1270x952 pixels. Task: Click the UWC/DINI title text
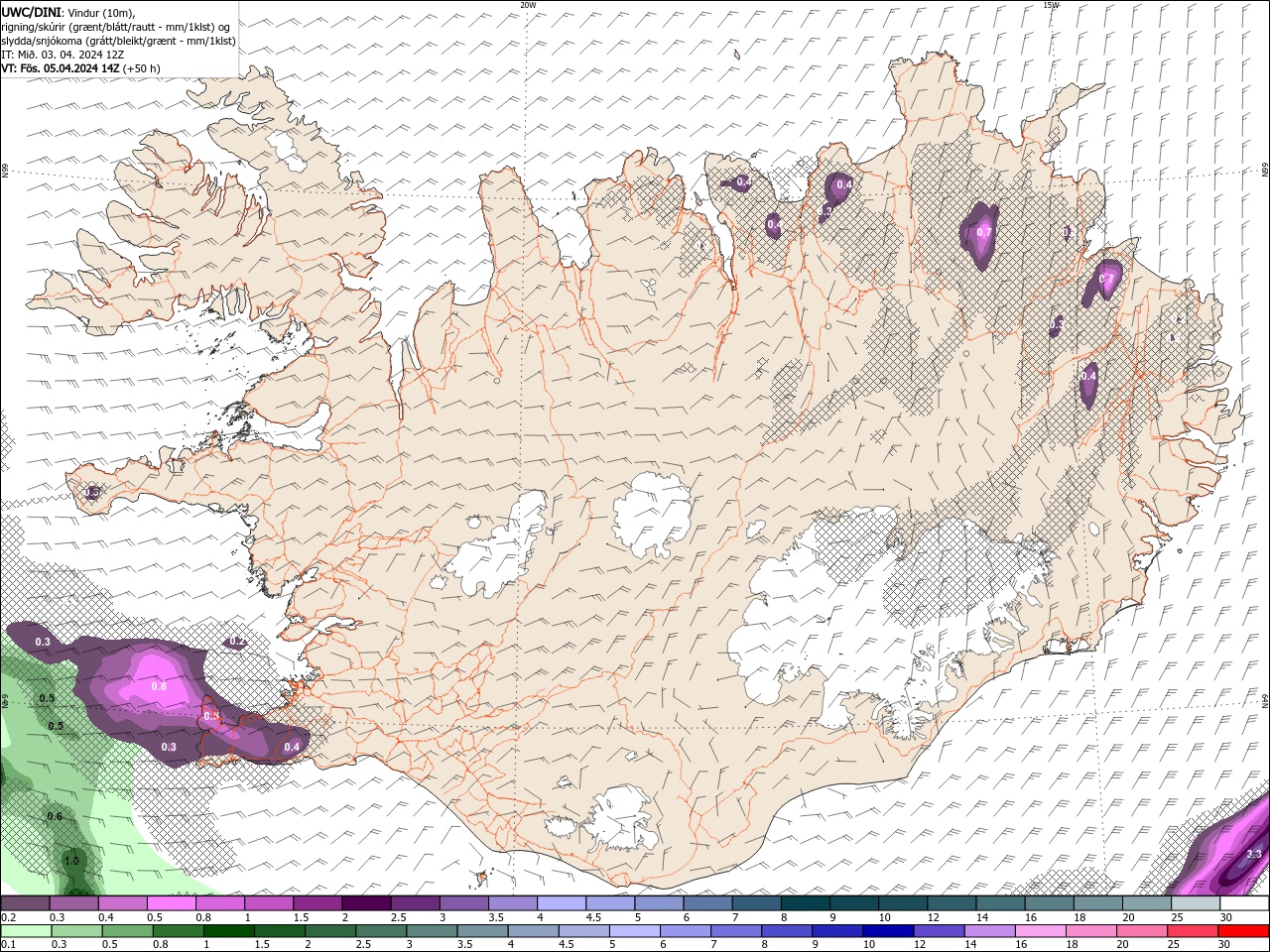pyautogui.click(x=31, y=12)
